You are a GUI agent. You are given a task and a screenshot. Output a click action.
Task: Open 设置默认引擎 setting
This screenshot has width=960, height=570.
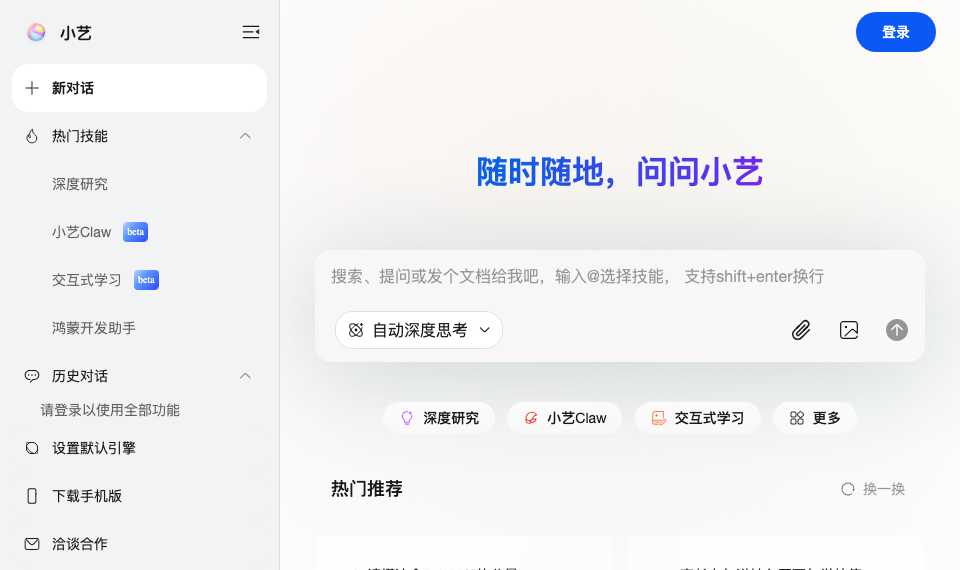click(94, 448)
